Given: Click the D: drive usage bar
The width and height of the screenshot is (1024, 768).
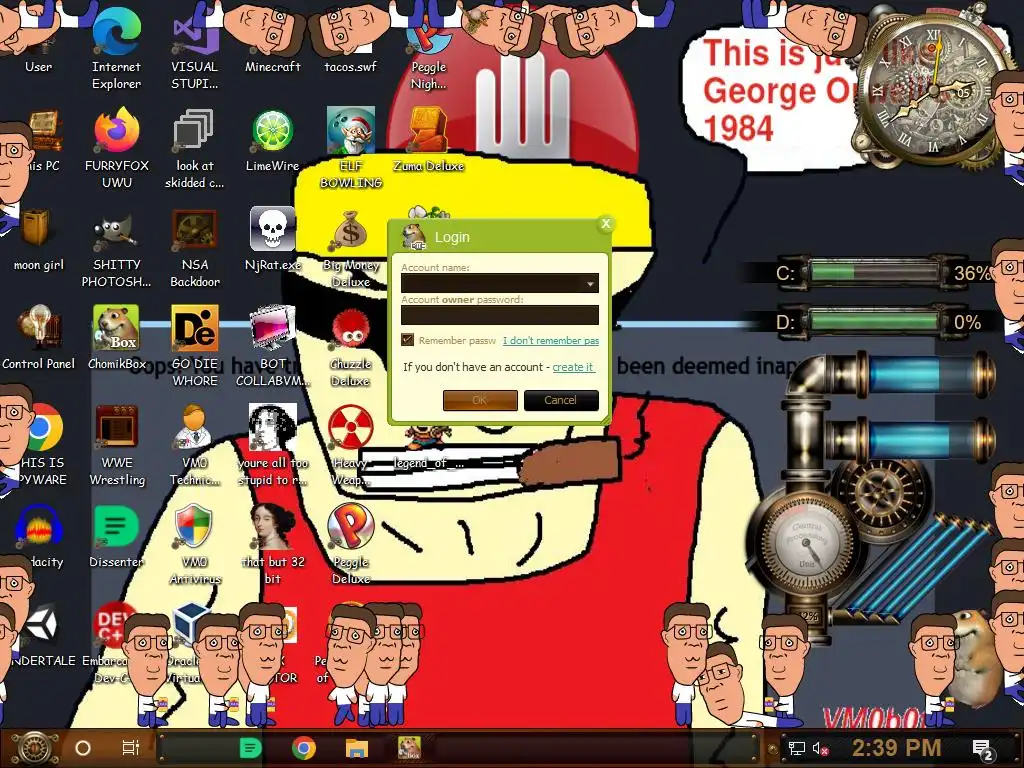Looking at the screenshot, I should 874,321.
